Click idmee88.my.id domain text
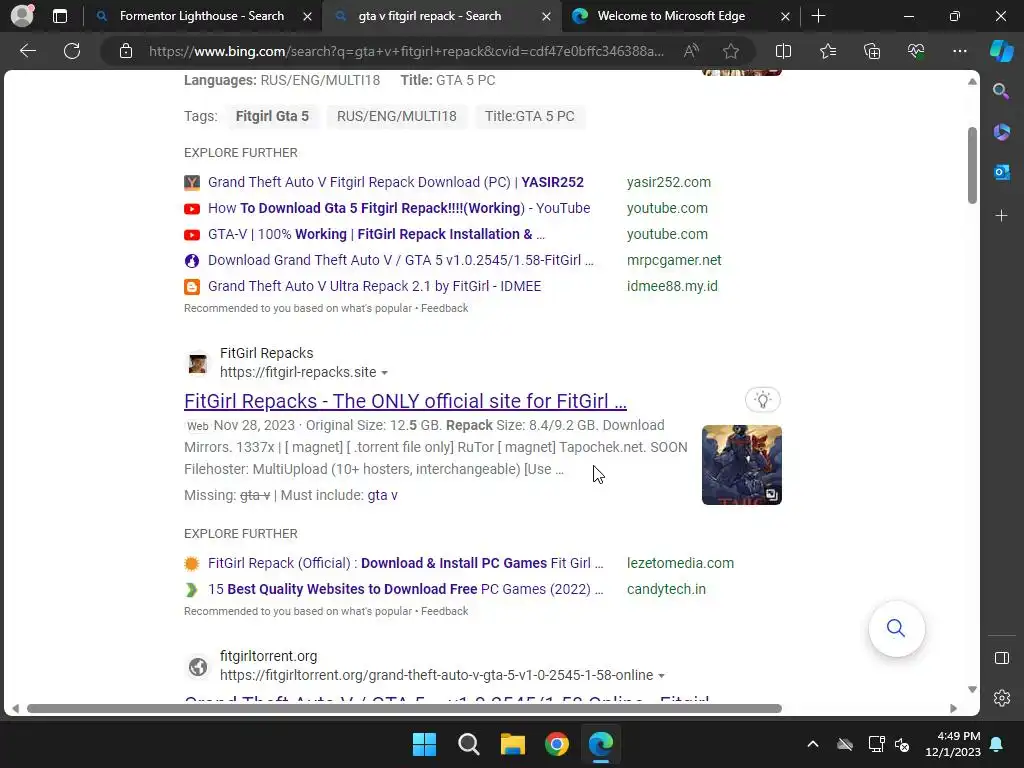The height and width of the screenshot is (768, 1024). (x=672, y=287)
